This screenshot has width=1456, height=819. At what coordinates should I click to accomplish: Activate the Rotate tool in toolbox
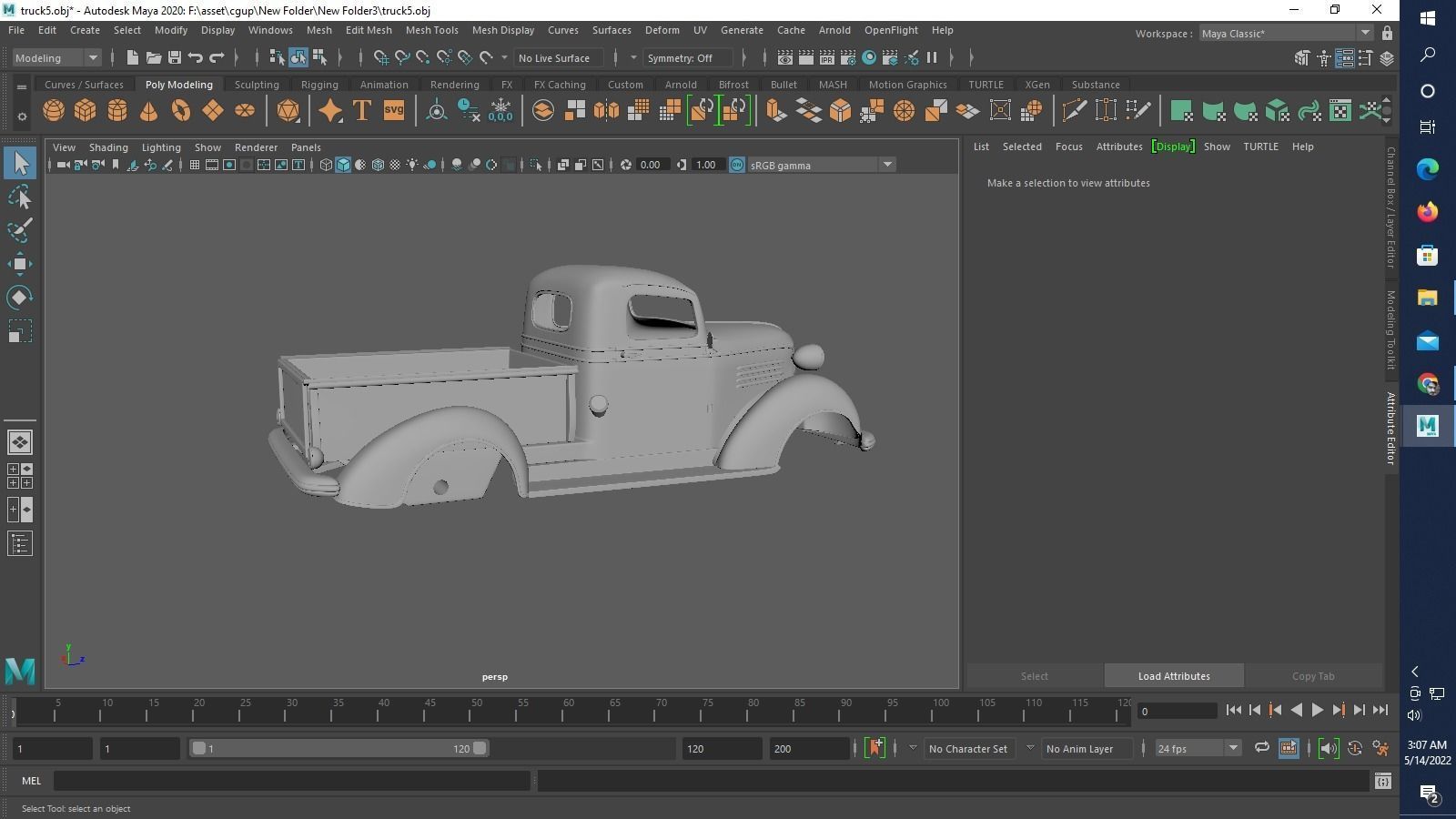click(20, 298)
